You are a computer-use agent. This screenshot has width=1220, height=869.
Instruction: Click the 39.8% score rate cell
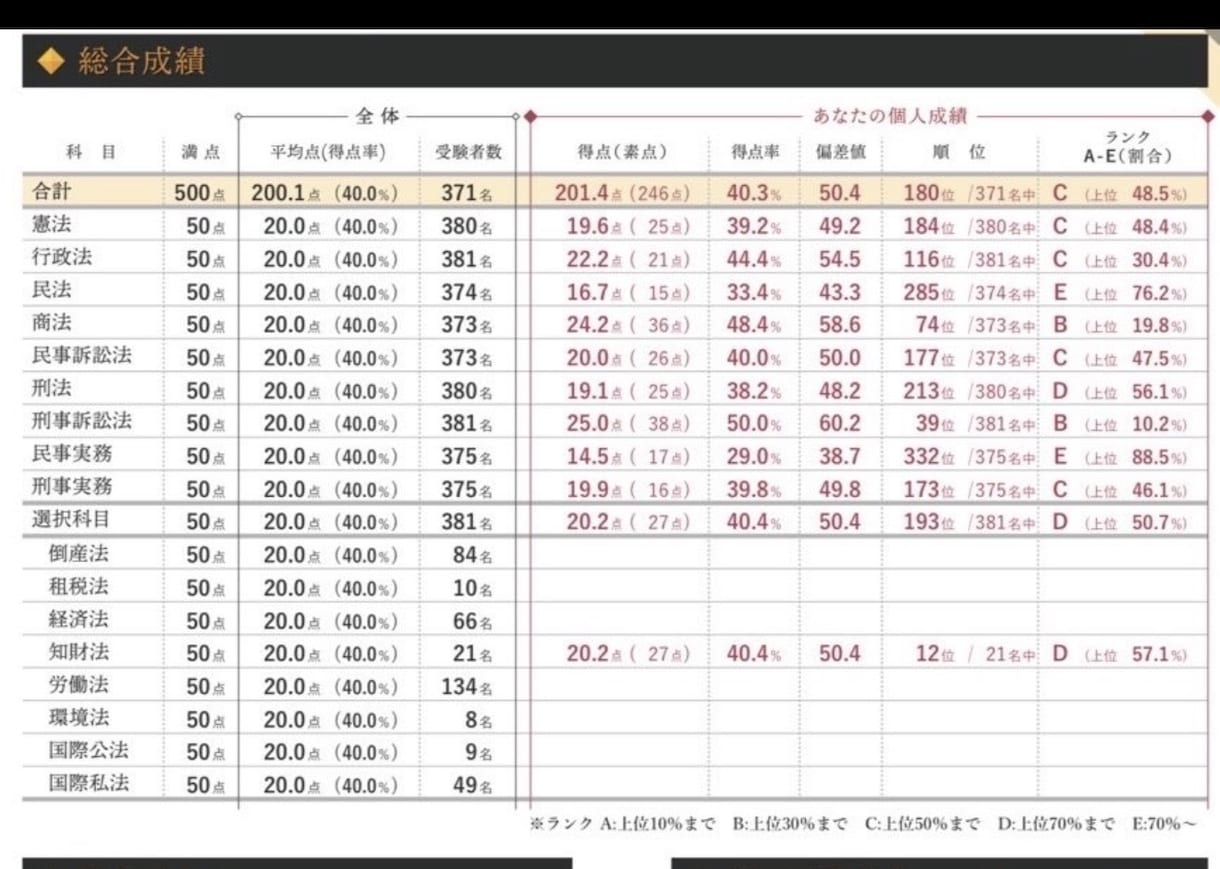(x=754, y=490)
